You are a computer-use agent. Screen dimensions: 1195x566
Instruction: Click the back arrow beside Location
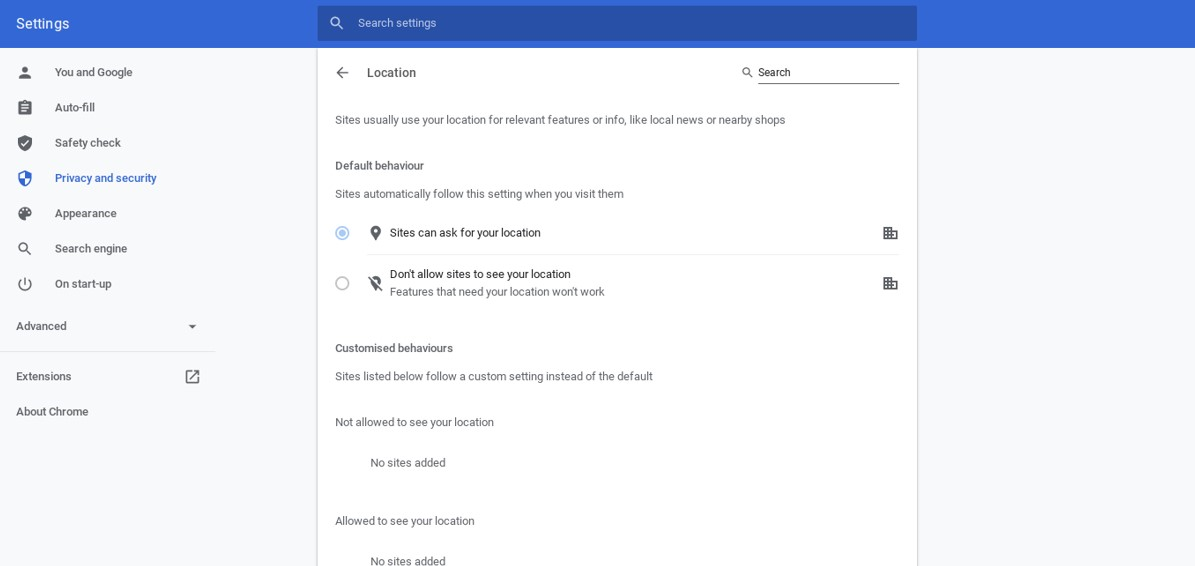[342, 72]
